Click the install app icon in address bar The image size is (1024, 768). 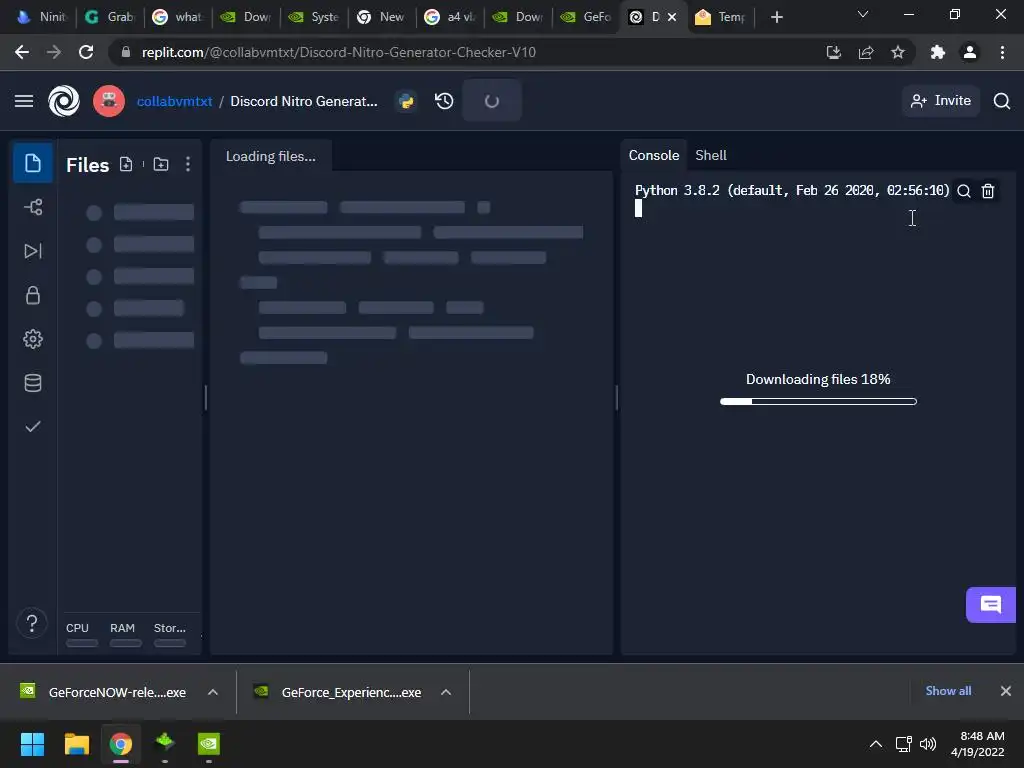(833, 52)
